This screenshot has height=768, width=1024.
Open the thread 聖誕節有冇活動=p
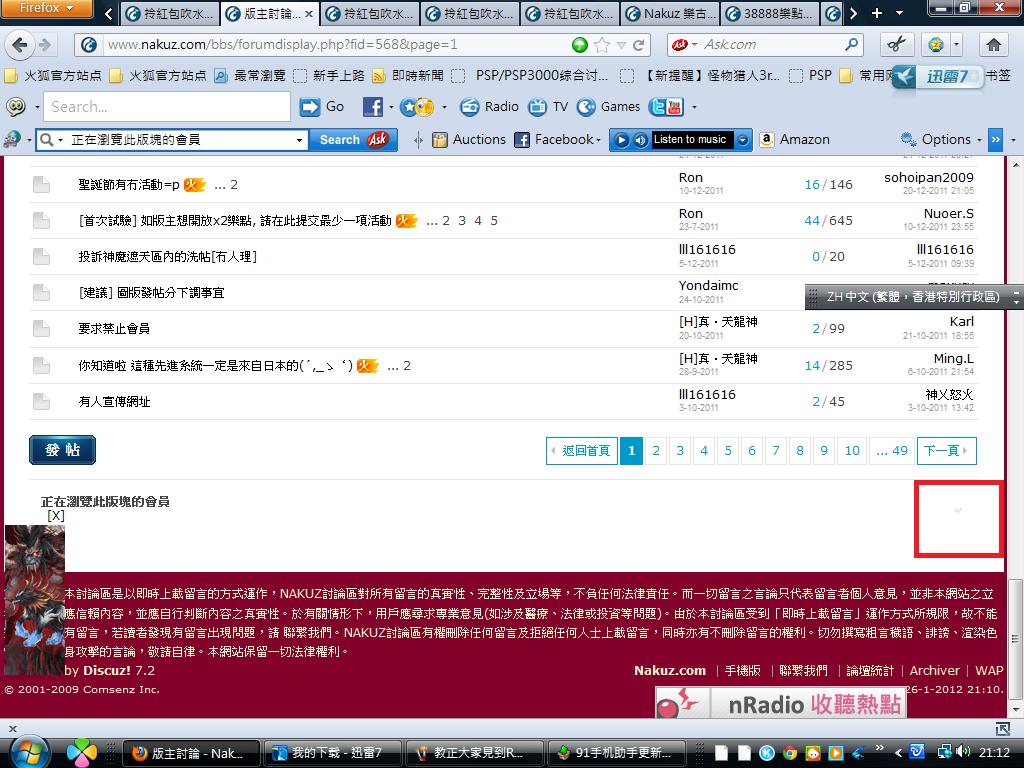(129, 185)
